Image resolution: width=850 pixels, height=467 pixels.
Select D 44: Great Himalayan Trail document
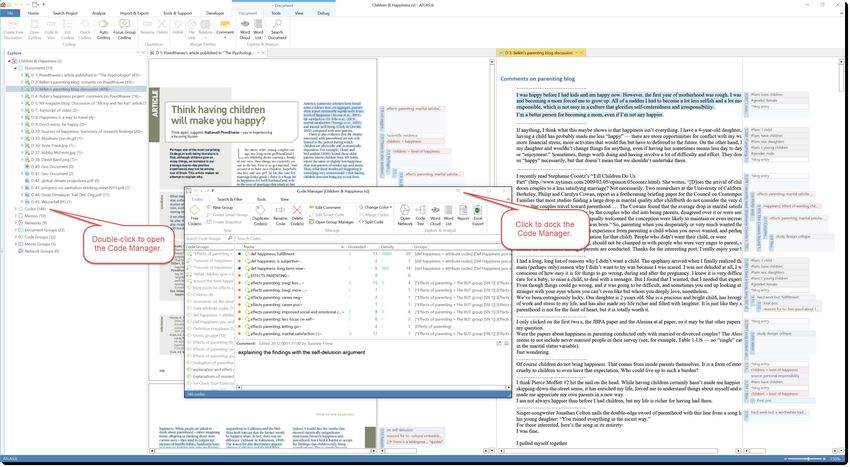pos(67,195)
